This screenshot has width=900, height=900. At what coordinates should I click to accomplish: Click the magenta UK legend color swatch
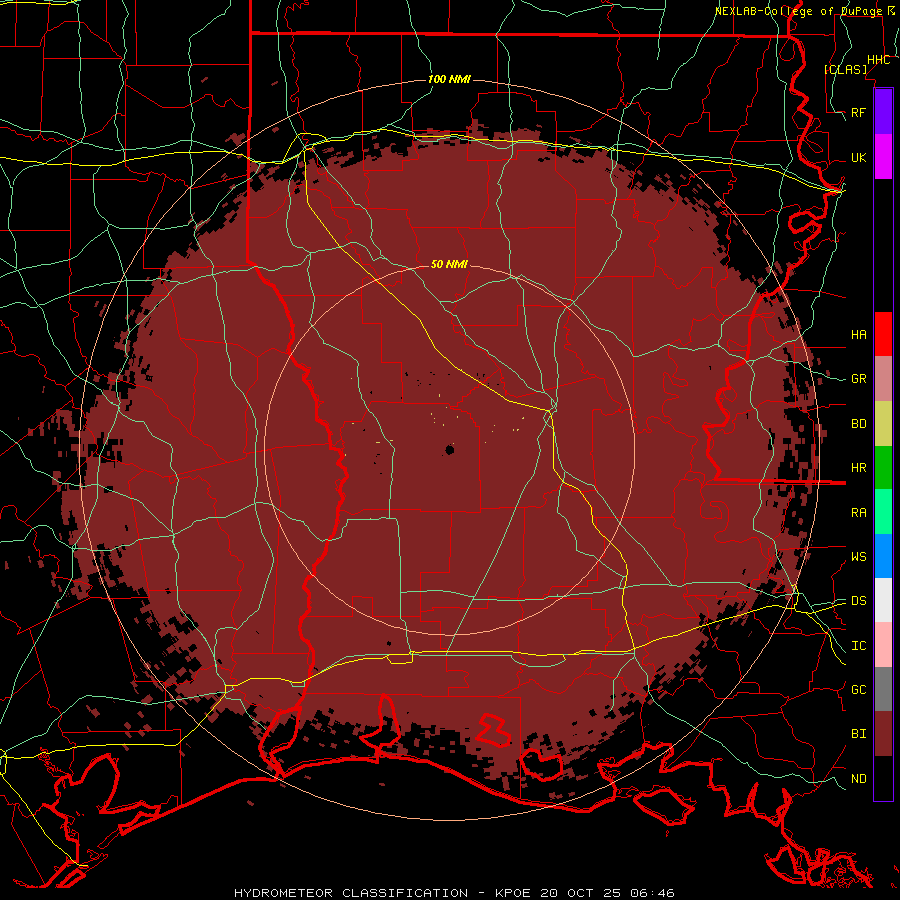[x=883, y=157]
